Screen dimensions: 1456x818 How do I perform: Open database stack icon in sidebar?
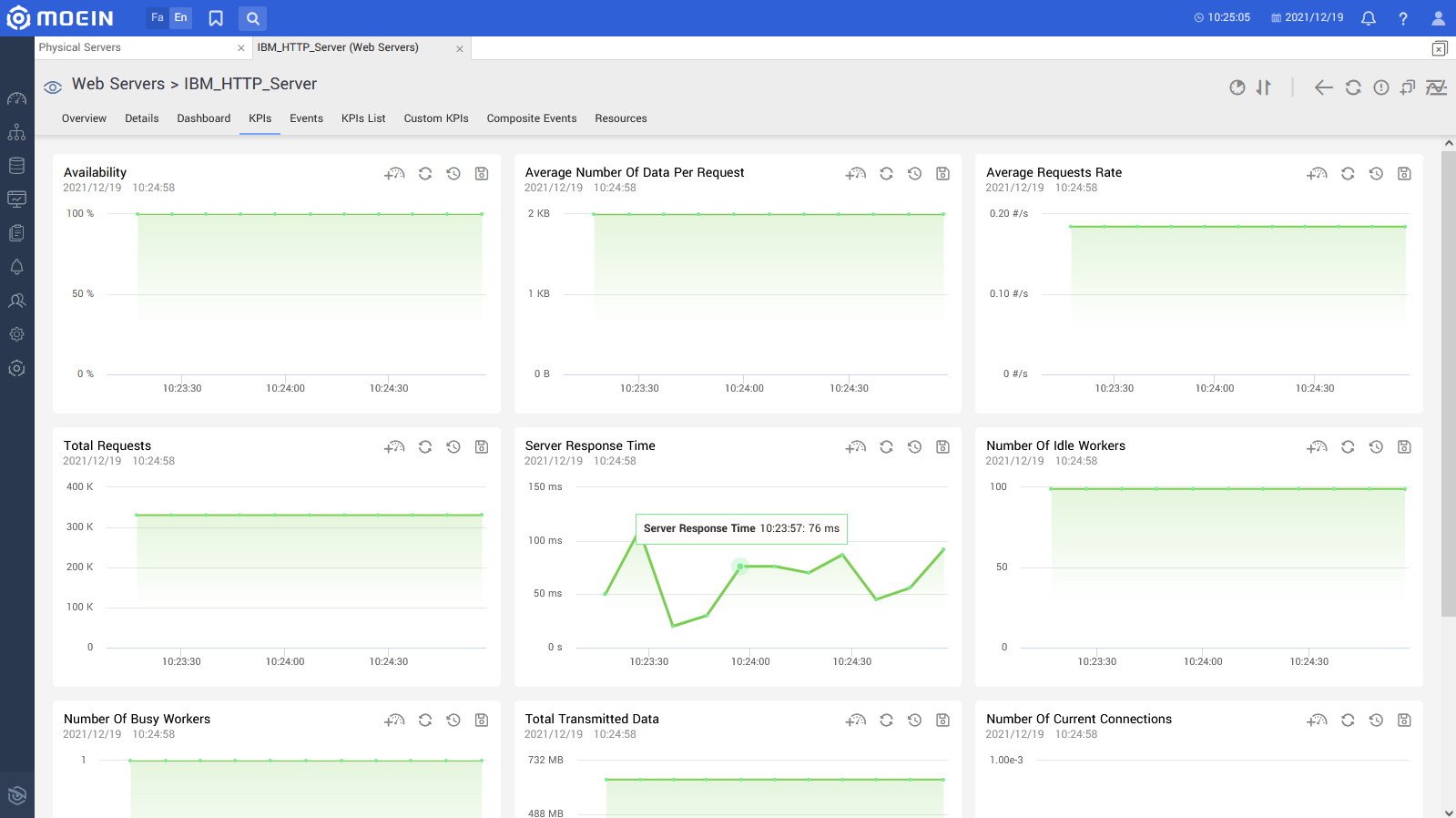click(x=16, y=166)
